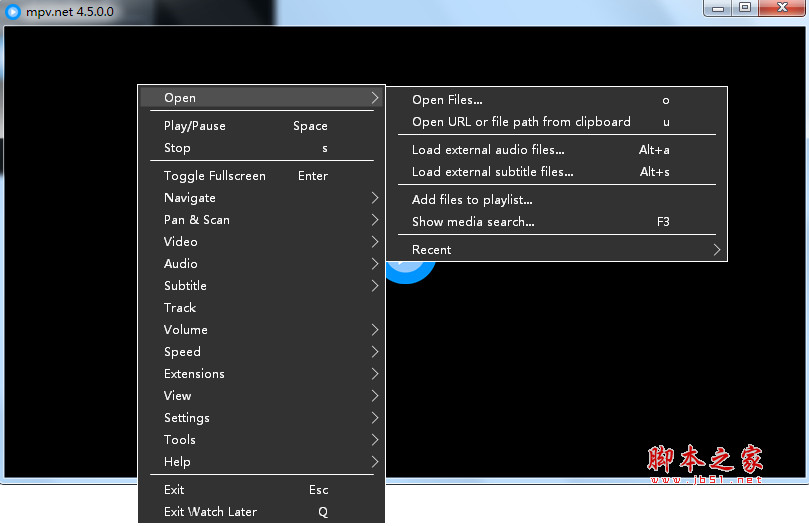
Task: Click Toggle Fullscreen menu entry
Action: (x=262, y=176)
